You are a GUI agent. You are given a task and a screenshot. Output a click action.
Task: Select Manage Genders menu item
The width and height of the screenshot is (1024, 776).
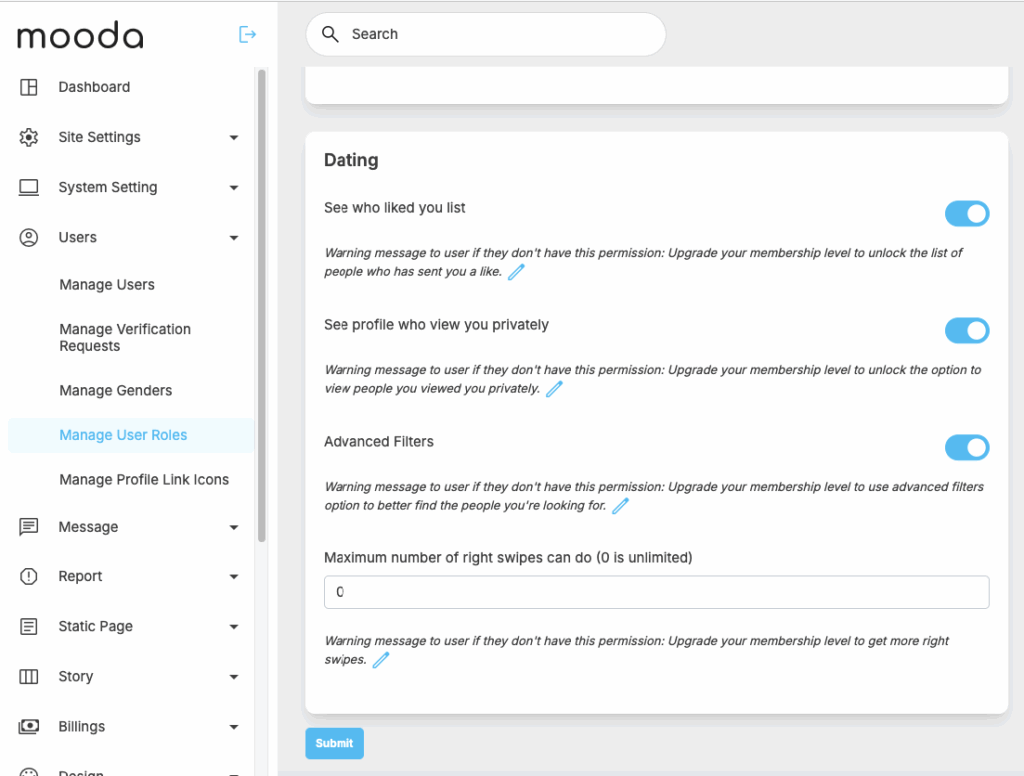coord(115,391)
